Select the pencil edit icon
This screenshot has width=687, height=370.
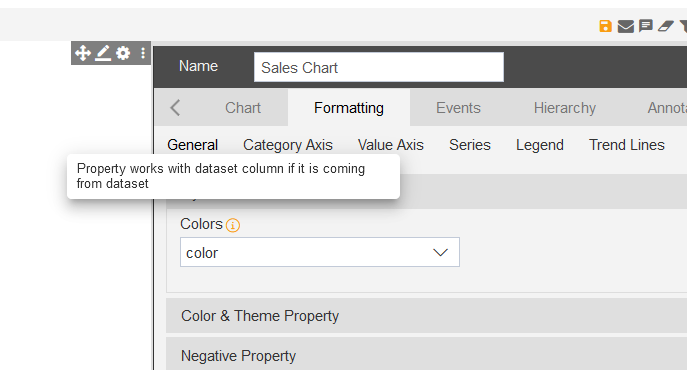coord(103,53)
